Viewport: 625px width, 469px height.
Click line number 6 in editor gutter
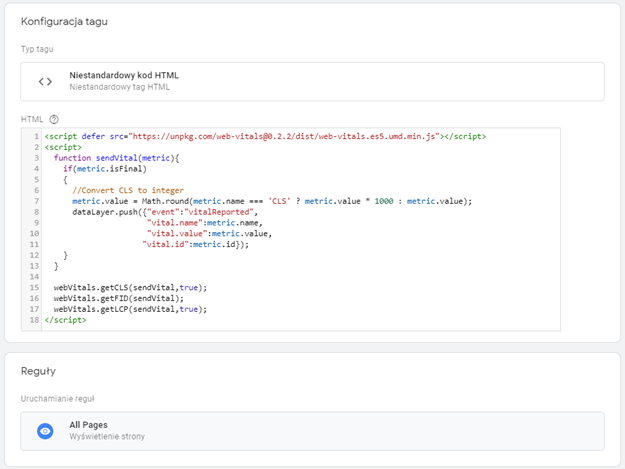point(34,190)
